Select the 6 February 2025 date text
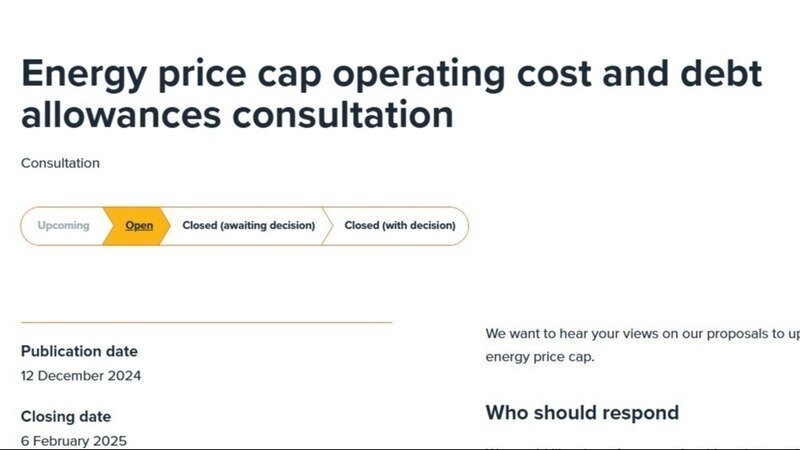Screen dimensions: 800x450 point(74,440)
